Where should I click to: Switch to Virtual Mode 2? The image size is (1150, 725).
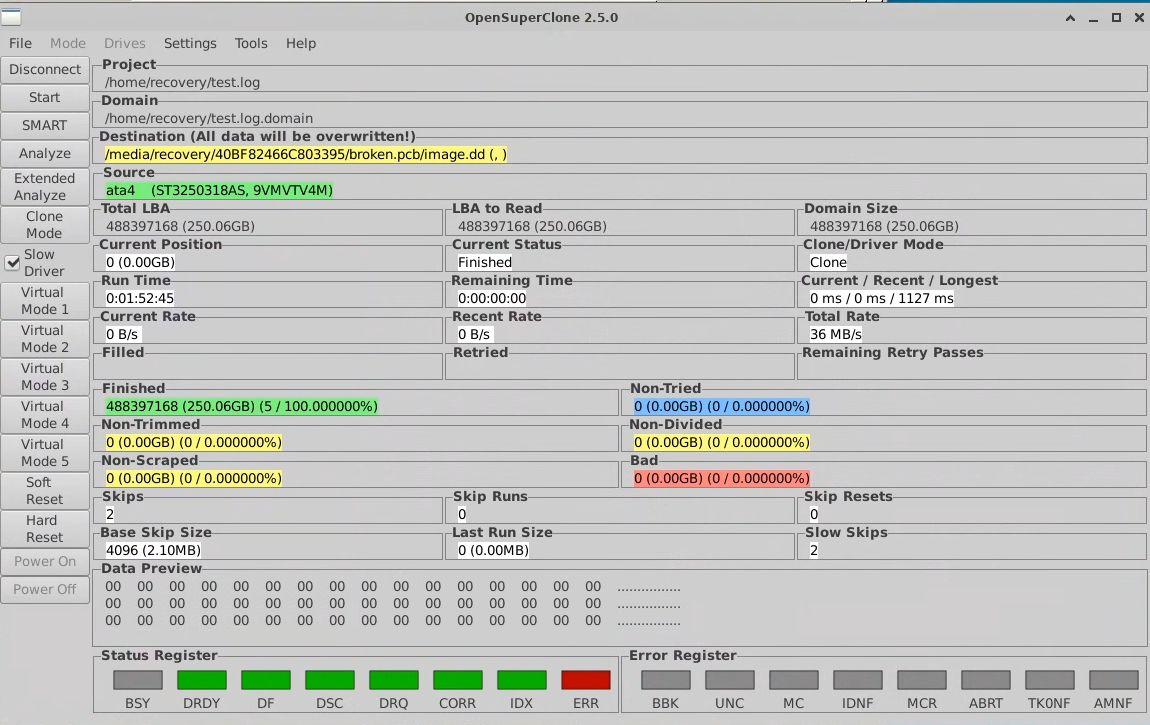(45, 339)
